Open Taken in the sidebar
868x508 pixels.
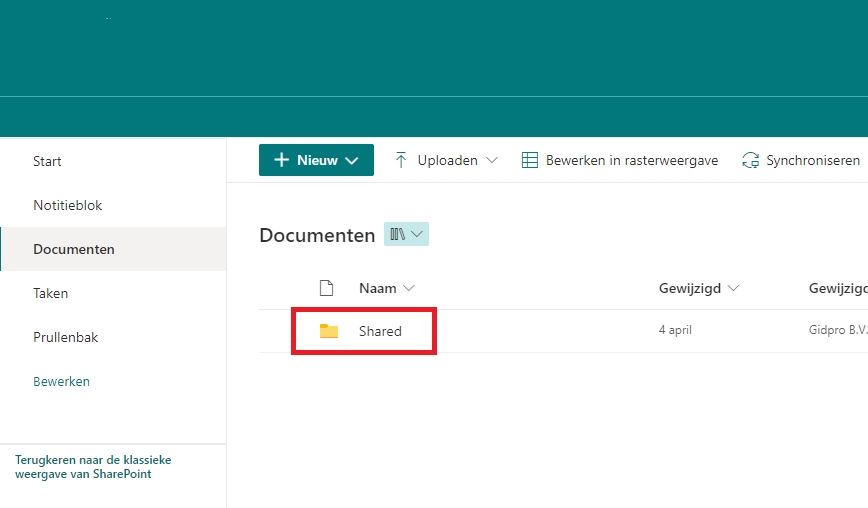point(51,293)
